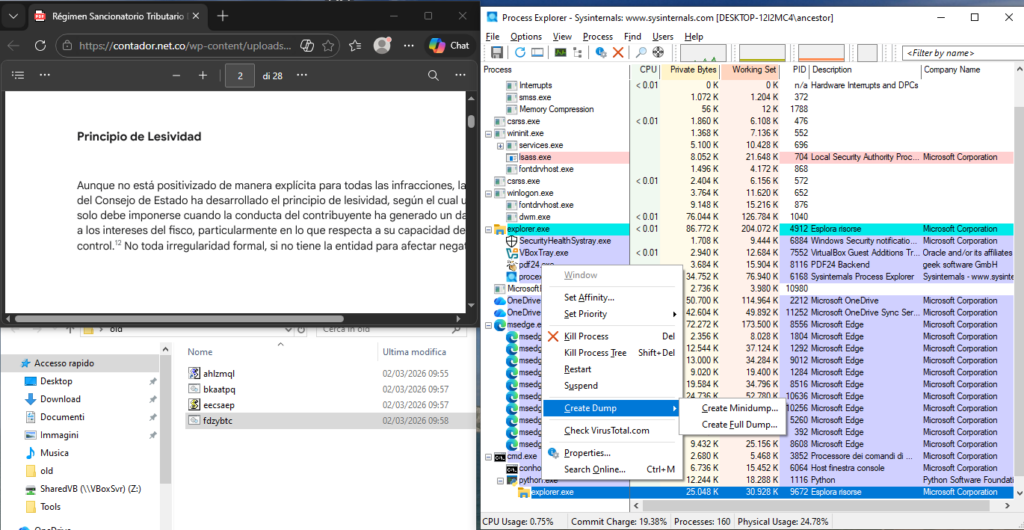
Task: Click the Working Set column header
Action: point(754,70)
